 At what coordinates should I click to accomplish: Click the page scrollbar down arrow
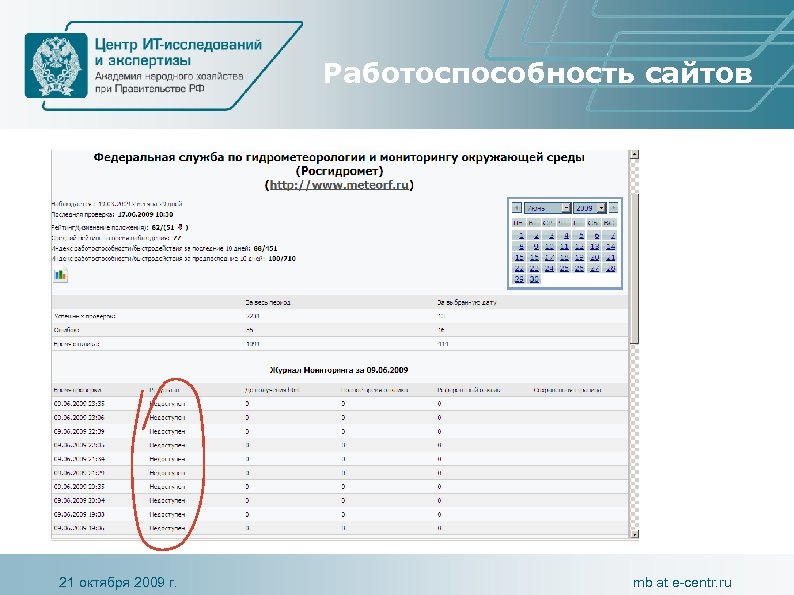[634, 534]
